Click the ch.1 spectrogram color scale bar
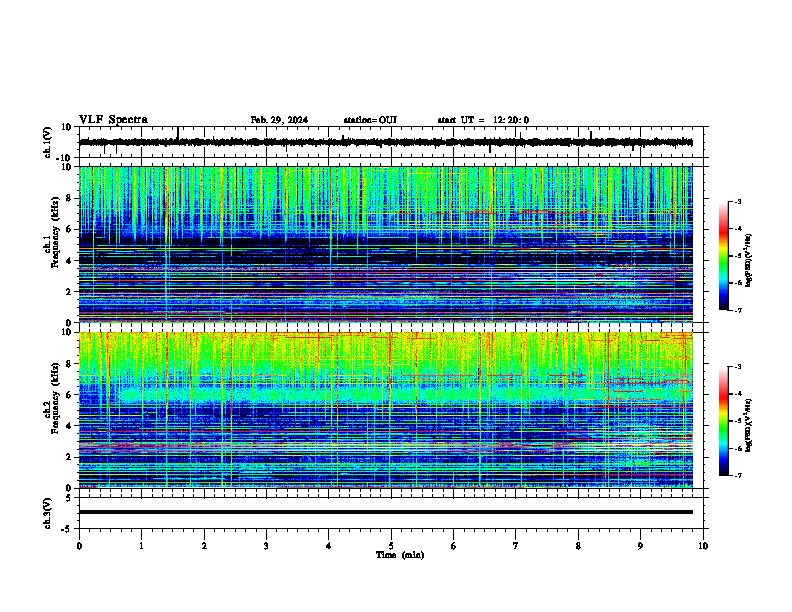The image size is (792, 612). [723, 256]
